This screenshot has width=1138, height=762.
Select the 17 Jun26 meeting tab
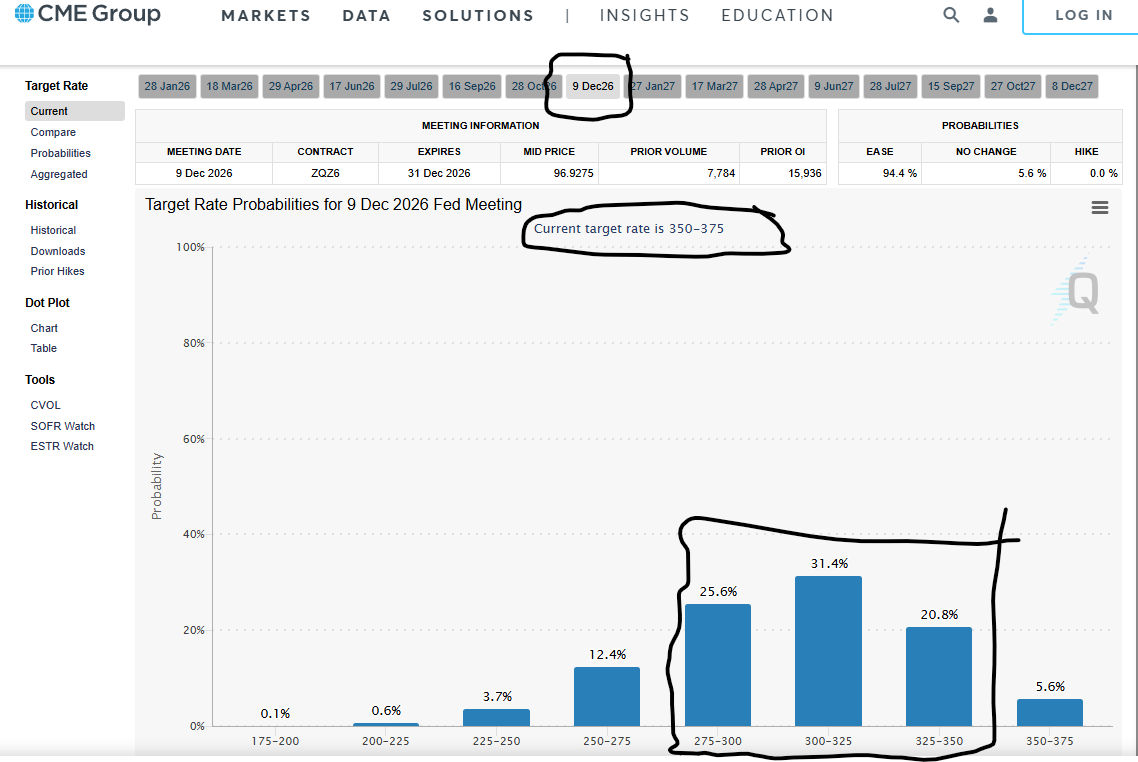pos(352,86)
